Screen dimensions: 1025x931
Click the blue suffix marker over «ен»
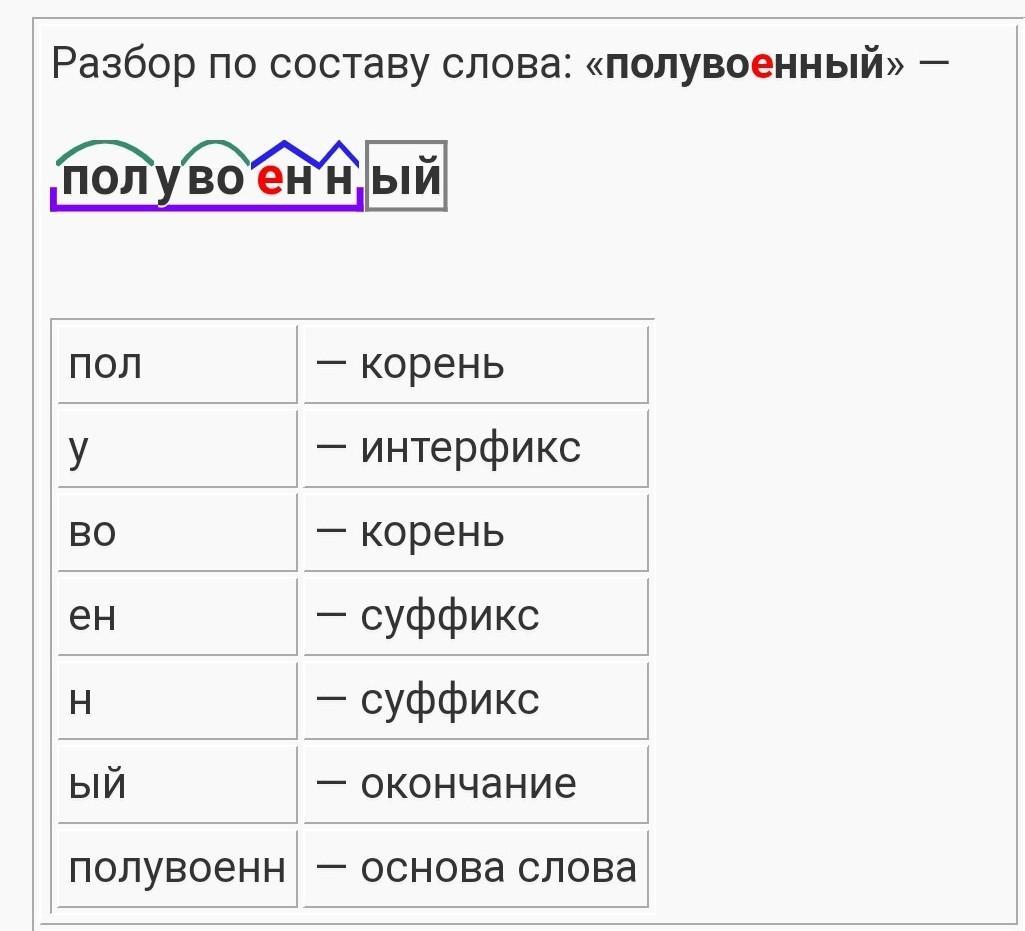pyautogui.click(x=284, y=152)
